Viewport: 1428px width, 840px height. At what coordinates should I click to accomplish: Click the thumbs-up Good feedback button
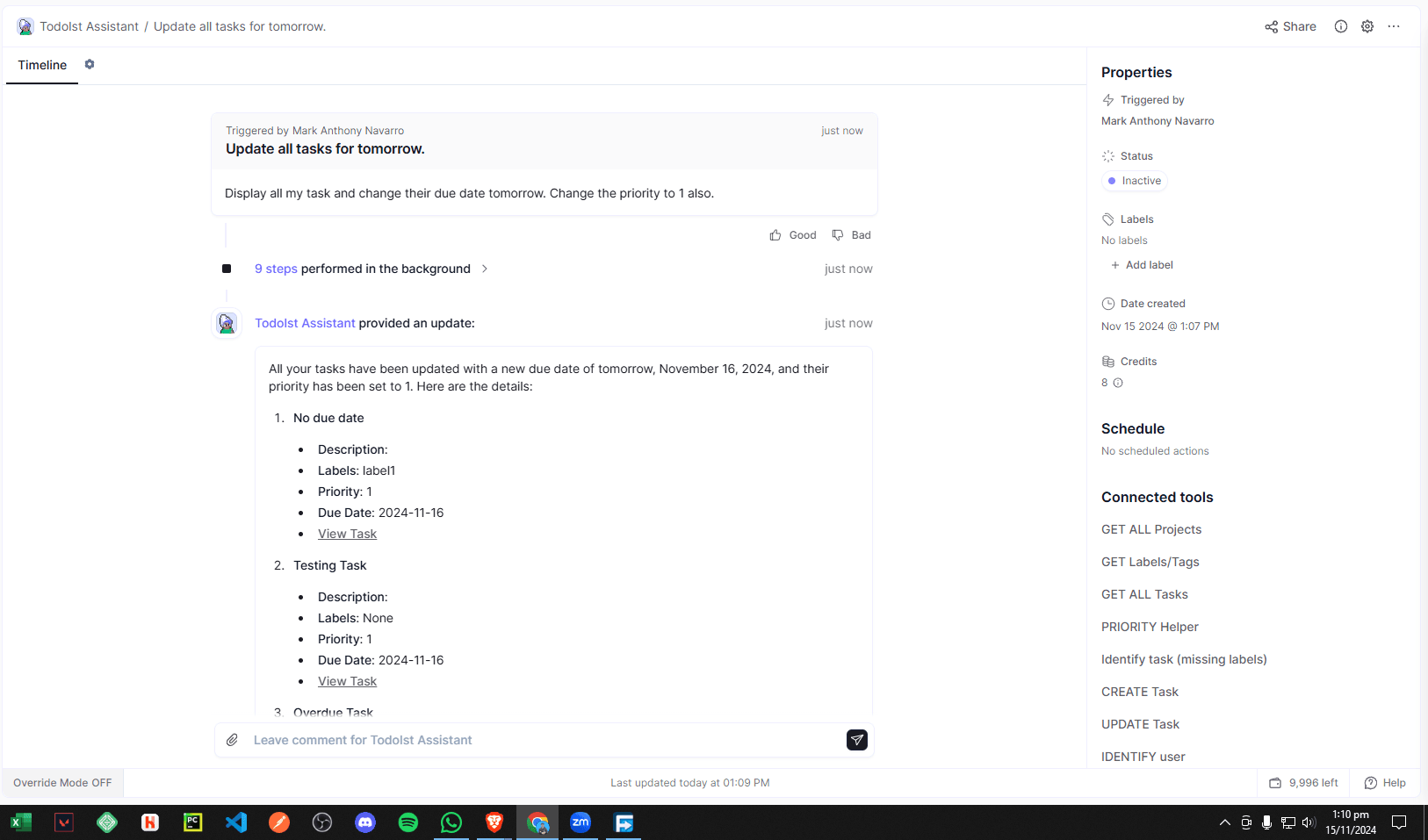coord(793,235)
